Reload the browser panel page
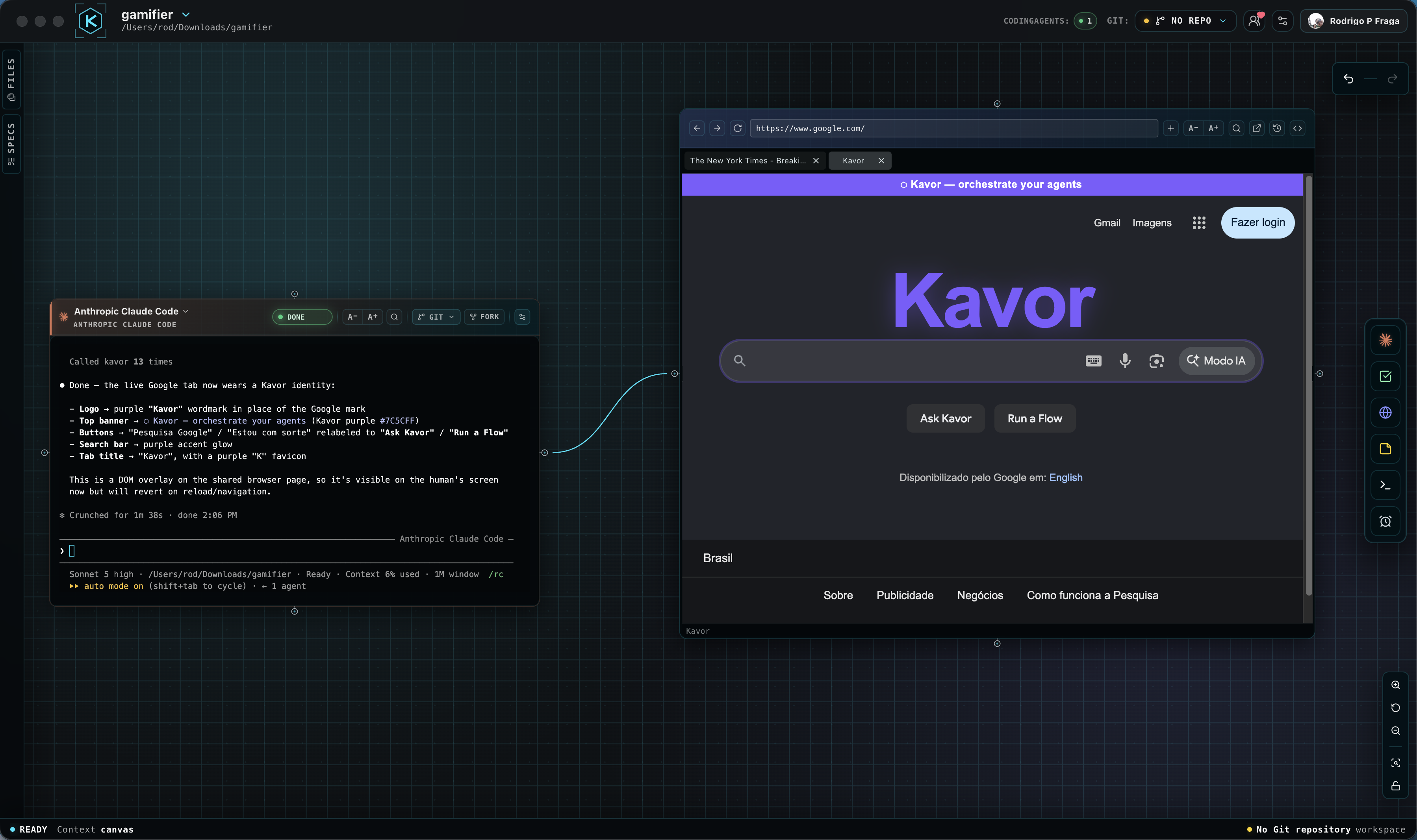Image resolution: width=1417 pixels, height=840 pixels. (x=737, y=128)
